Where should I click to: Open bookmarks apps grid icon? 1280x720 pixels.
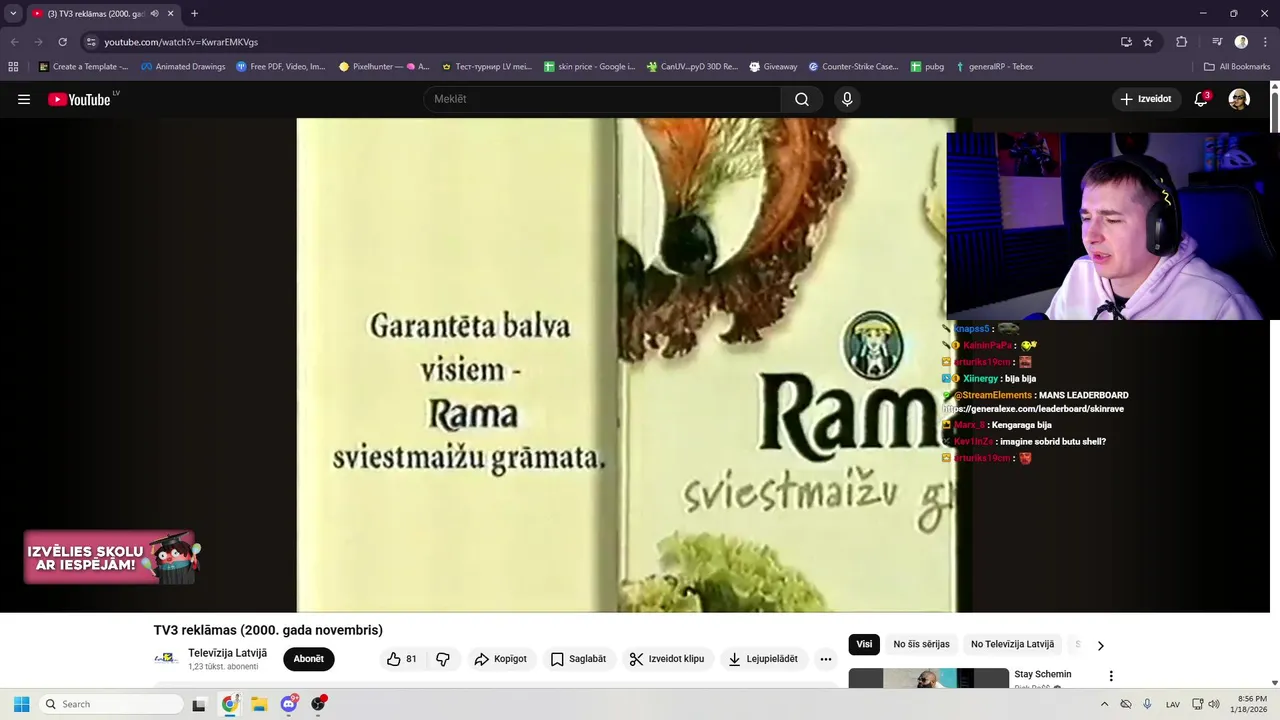13,67
